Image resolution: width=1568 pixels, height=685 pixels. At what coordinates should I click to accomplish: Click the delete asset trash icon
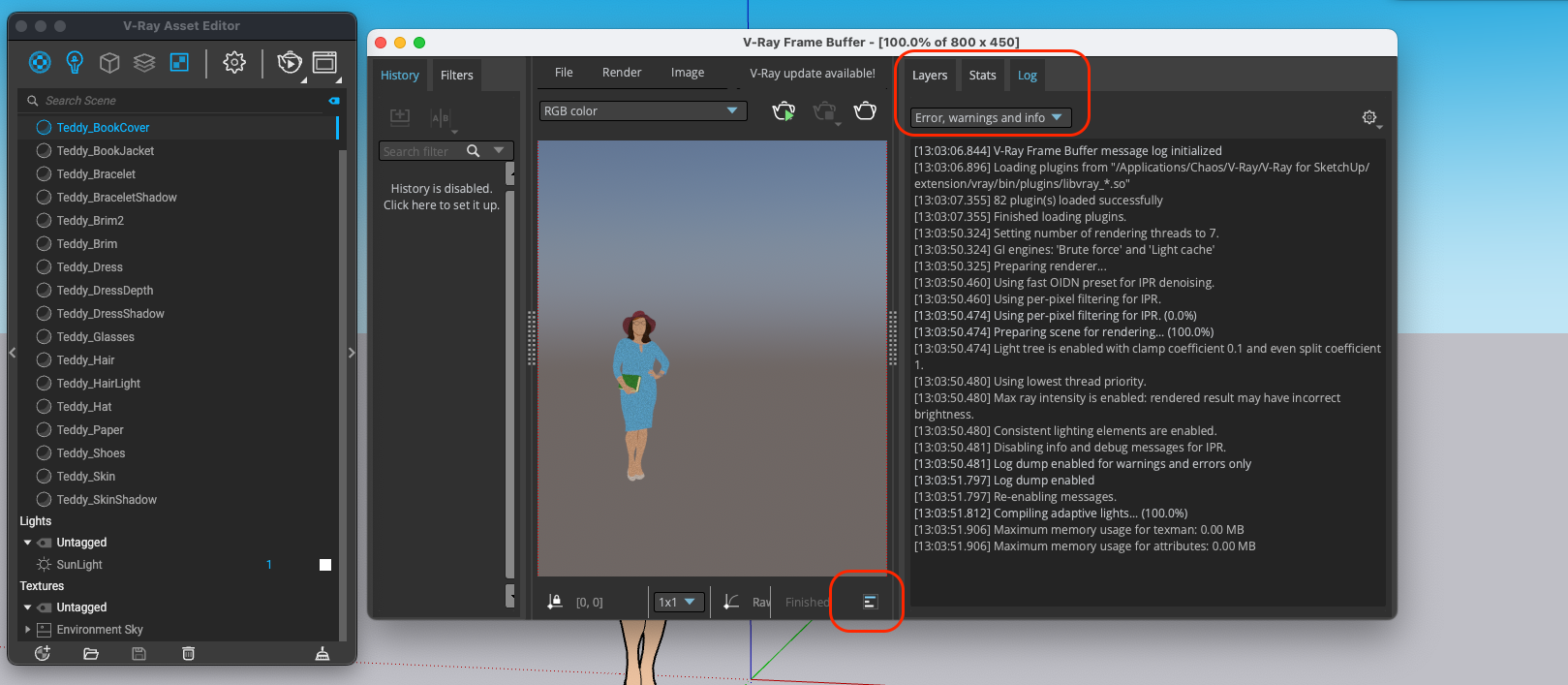pyautogui.click(x=188, y=654)
